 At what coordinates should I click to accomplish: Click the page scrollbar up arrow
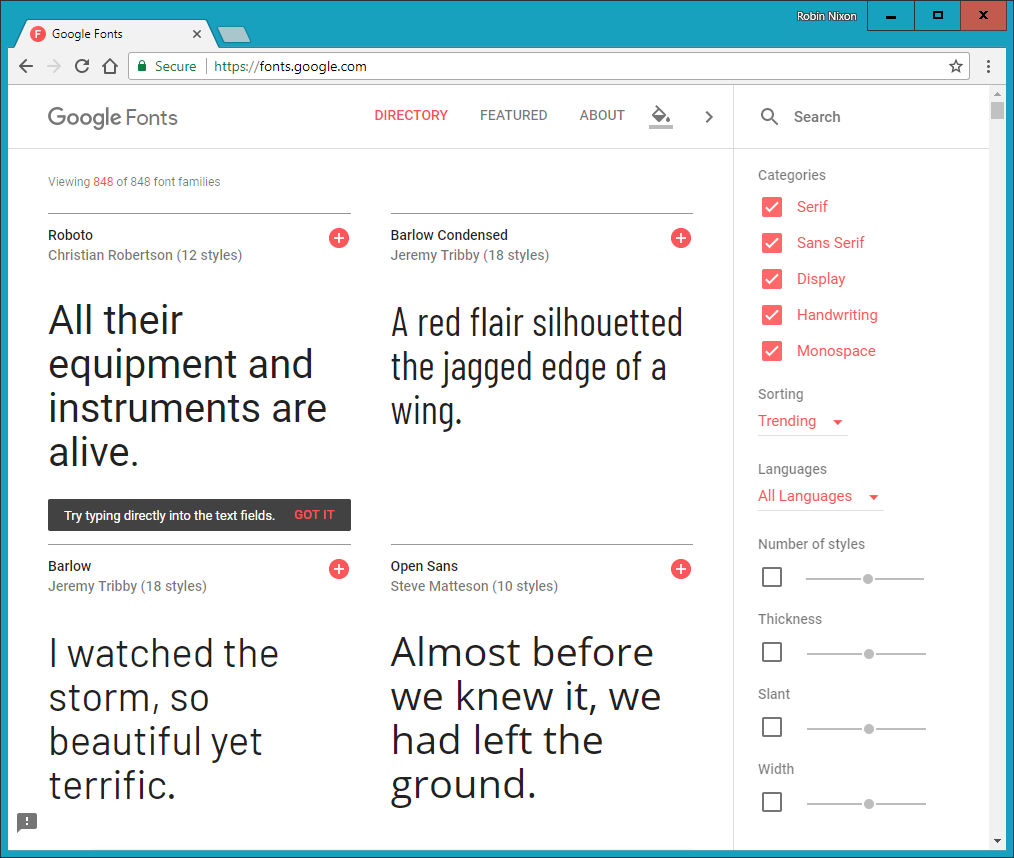point(997,94)
